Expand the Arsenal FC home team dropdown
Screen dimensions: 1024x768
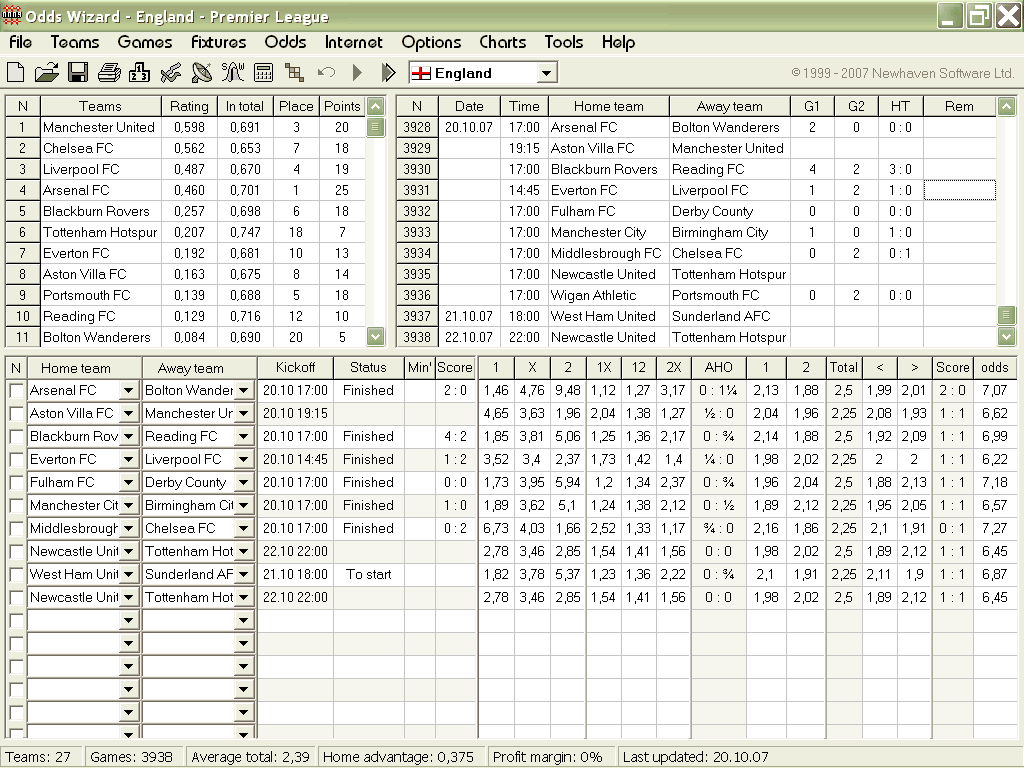pyautogui.click(x=129, y=391)
